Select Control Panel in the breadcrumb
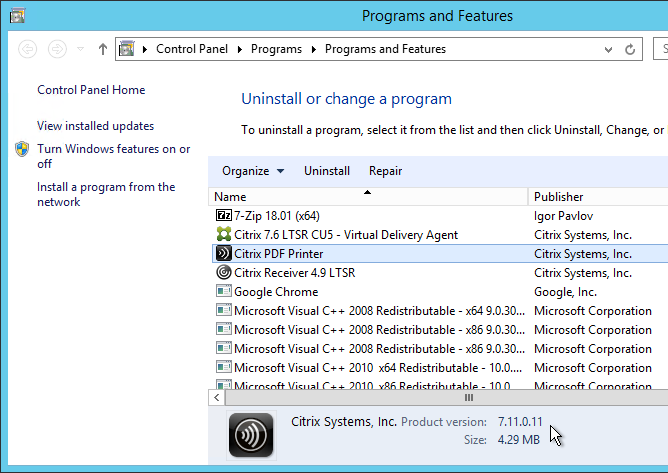 pos(192,49)
